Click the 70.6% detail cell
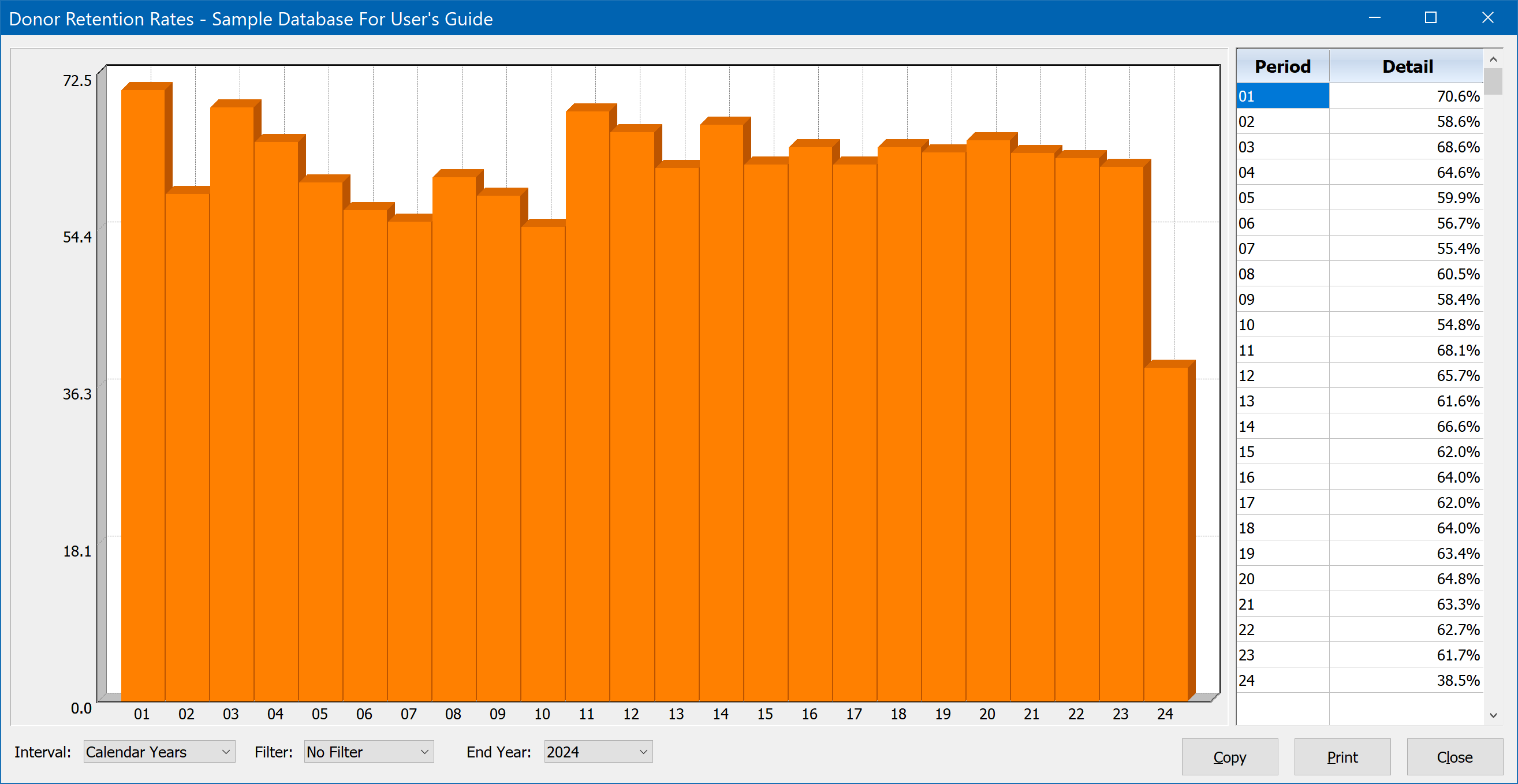This screenshot has width=1518, height=784. (x=1407, y=96)
